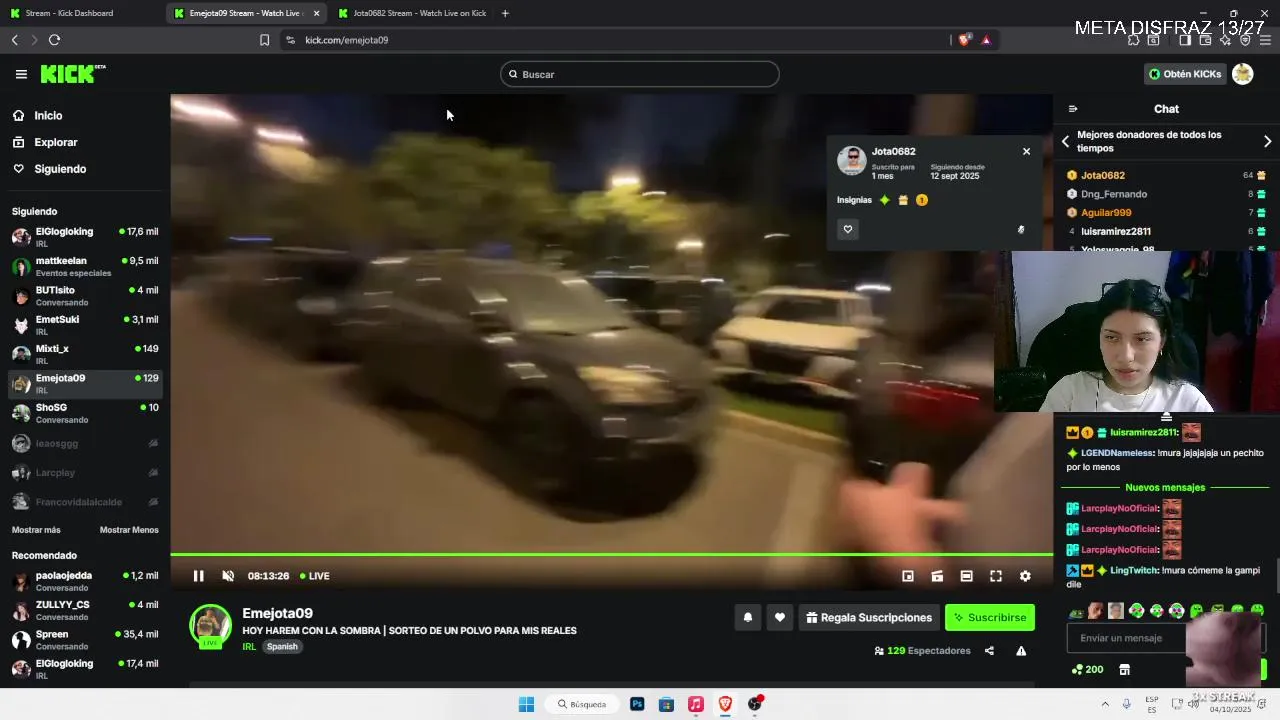Toggle stream notifications bell
Image resolution: width=1280 pixels, height=720 pixels.
click(x=747, y=618)
